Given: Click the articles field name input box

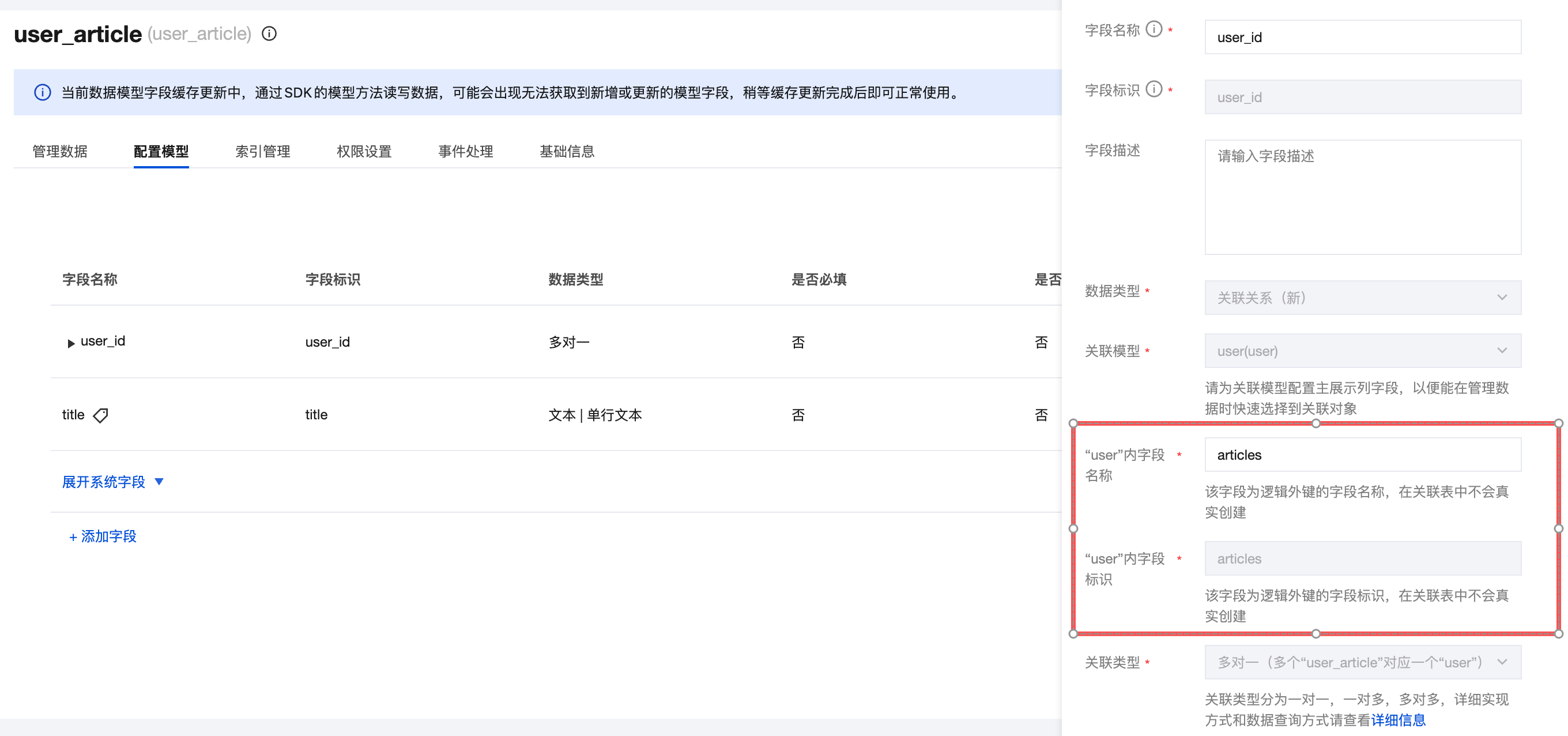Looking at the screenshot, I should coord(1363,455).
